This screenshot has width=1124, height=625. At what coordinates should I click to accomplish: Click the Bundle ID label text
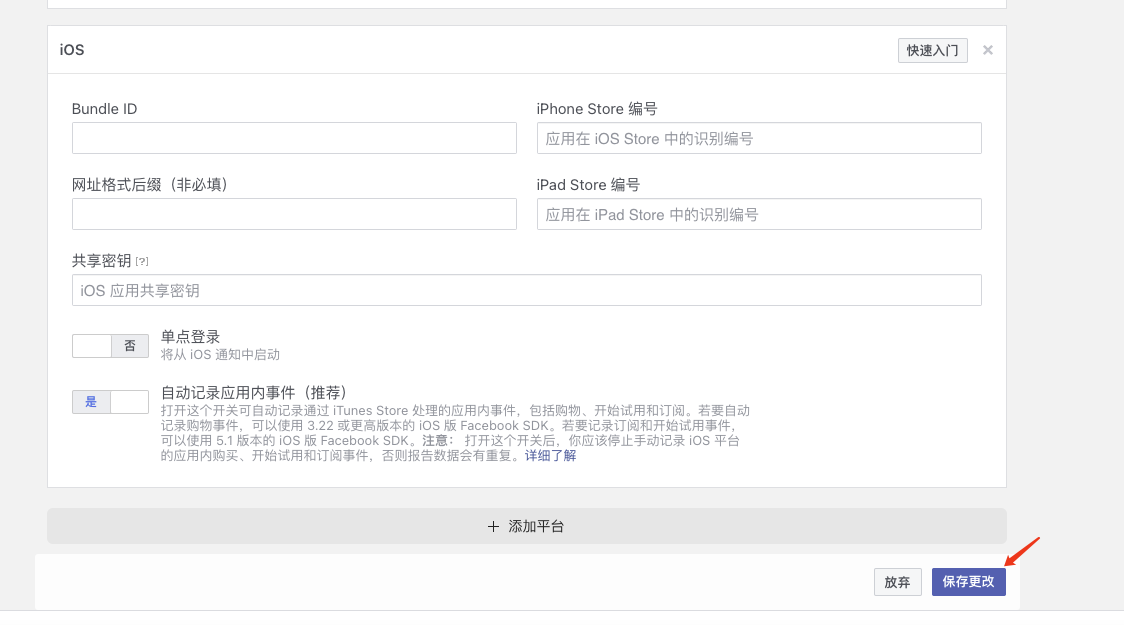pos(105,109)
